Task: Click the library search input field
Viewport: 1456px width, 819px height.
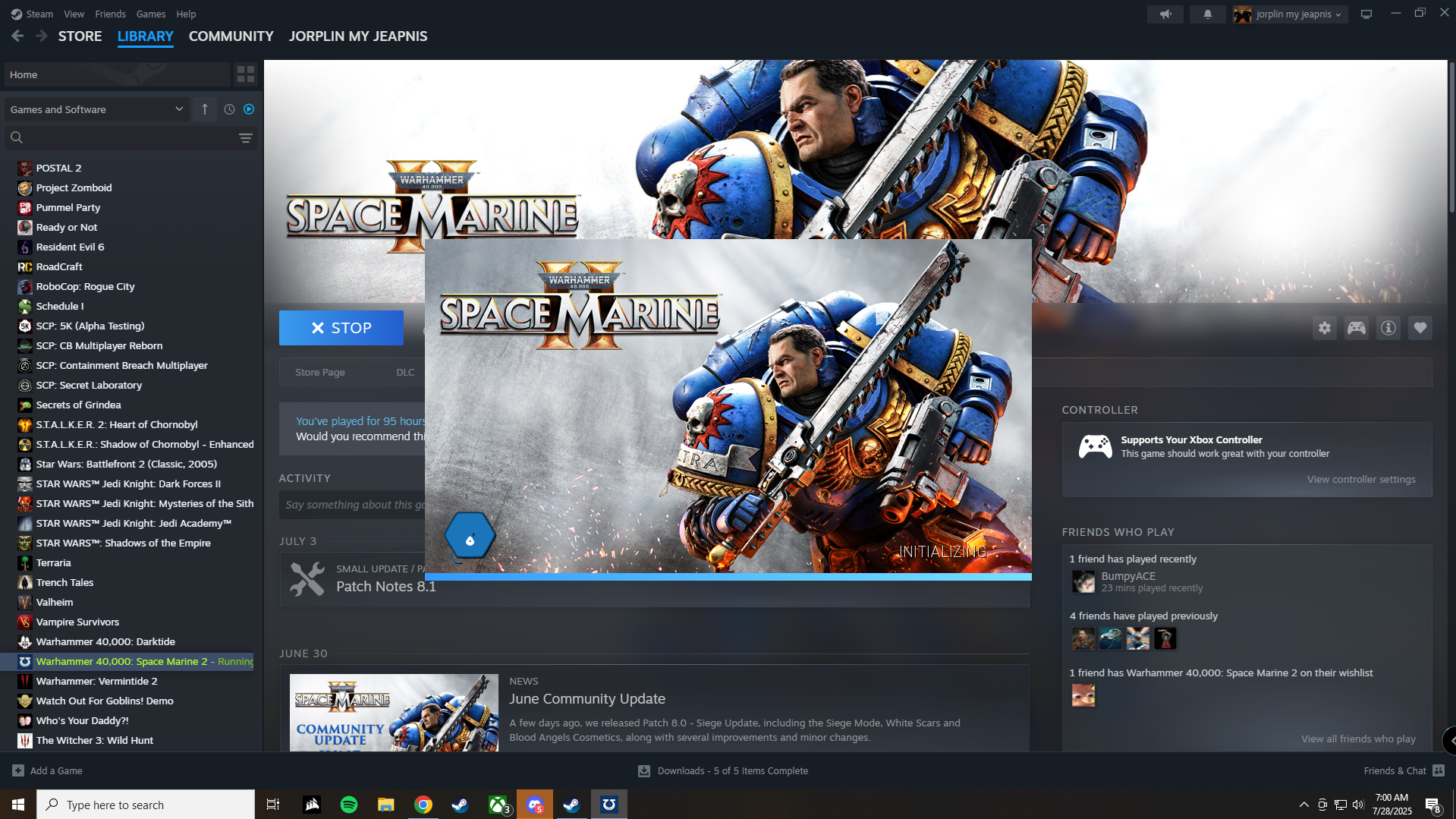Action: point(131,138)
